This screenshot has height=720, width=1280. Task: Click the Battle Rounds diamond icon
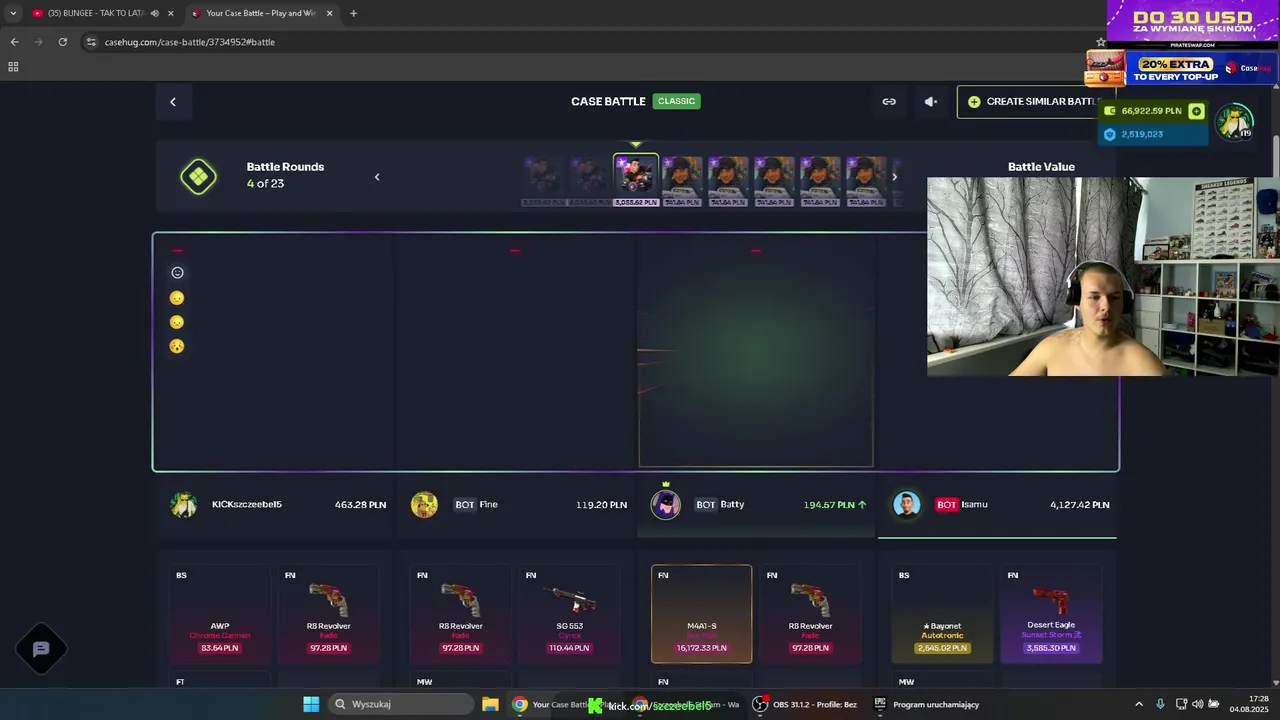pyautogui.click(x=198, y=177)
